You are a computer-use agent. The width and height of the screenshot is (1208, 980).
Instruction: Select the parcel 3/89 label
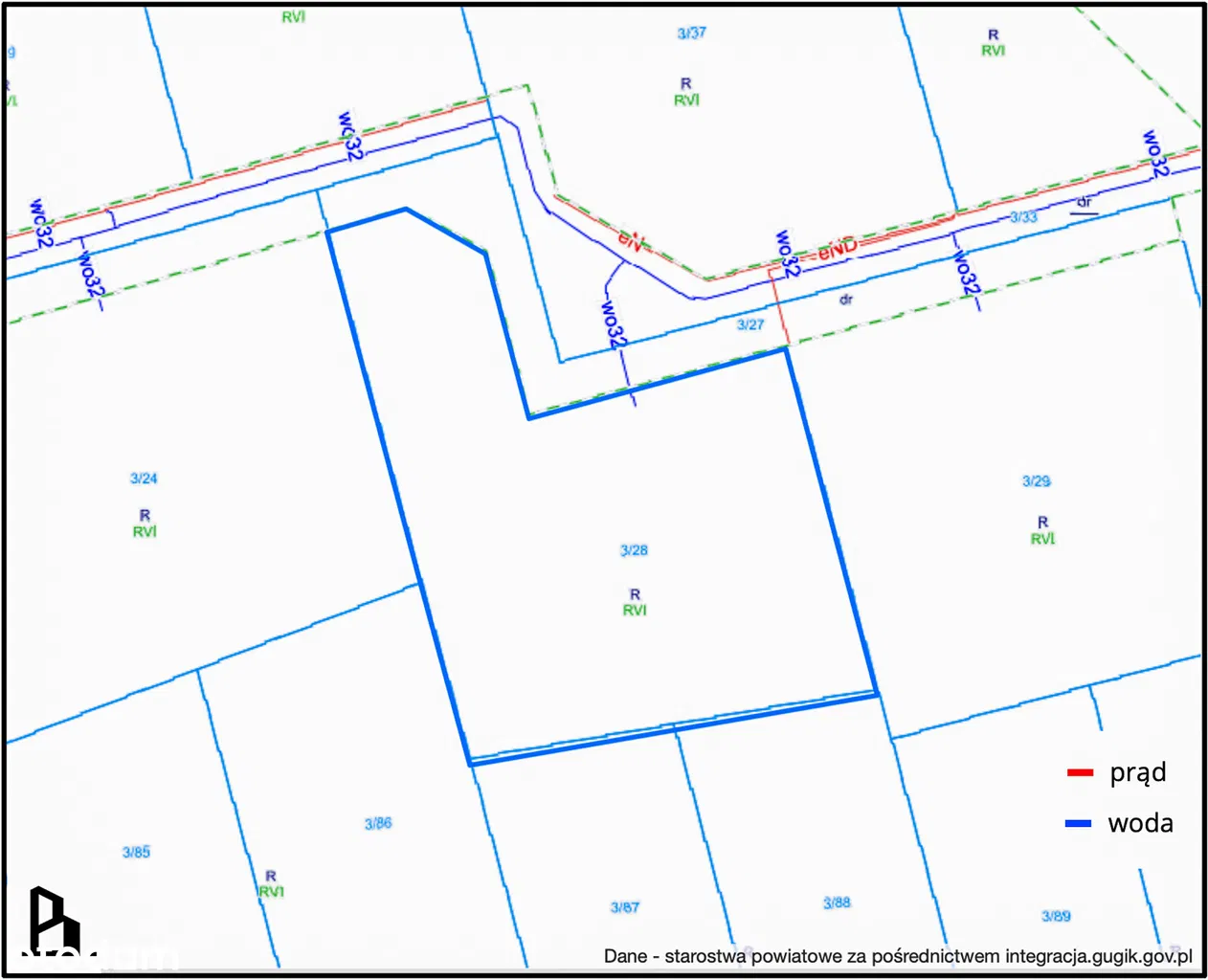1056,916
